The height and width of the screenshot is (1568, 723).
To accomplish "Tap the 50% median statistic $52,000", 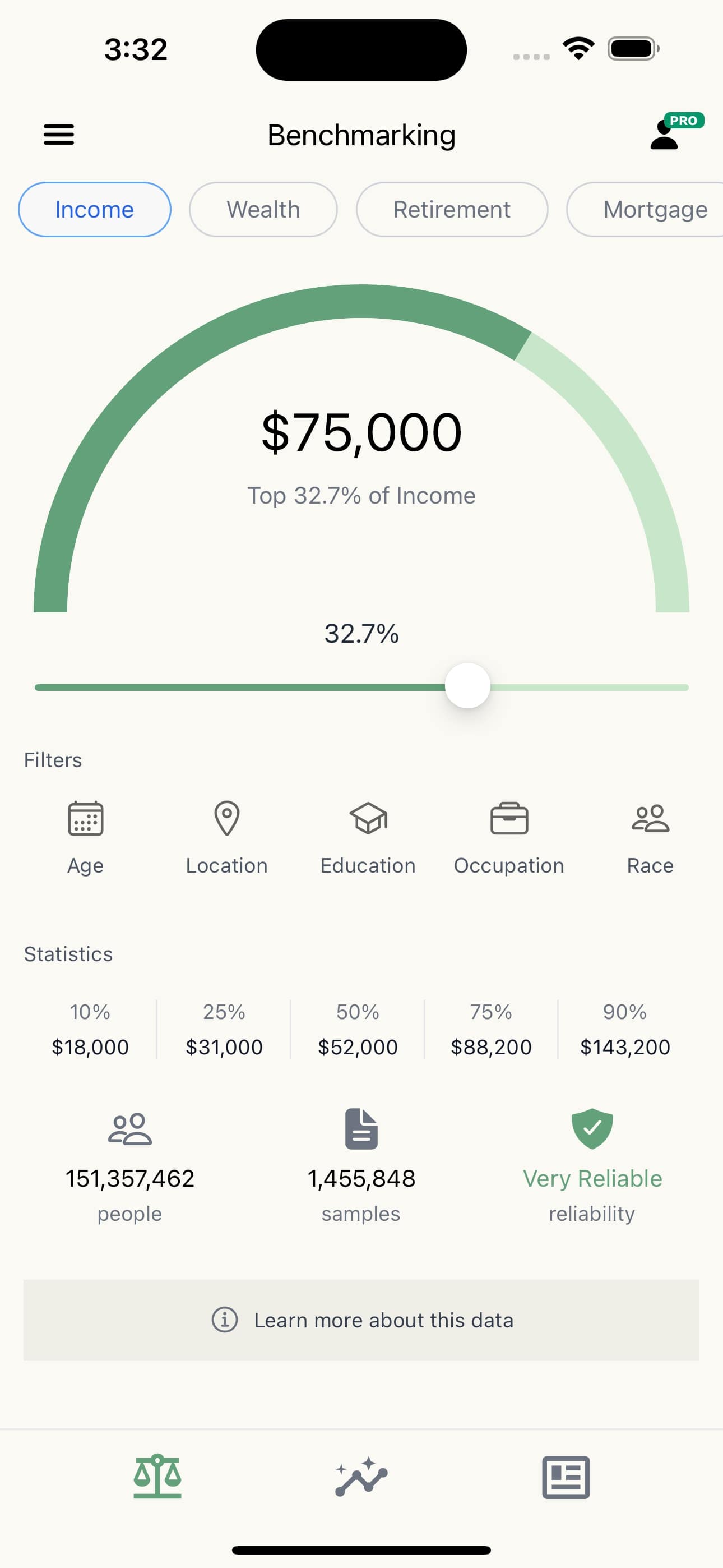I will pyautogui.click(x=358, y=1046).
